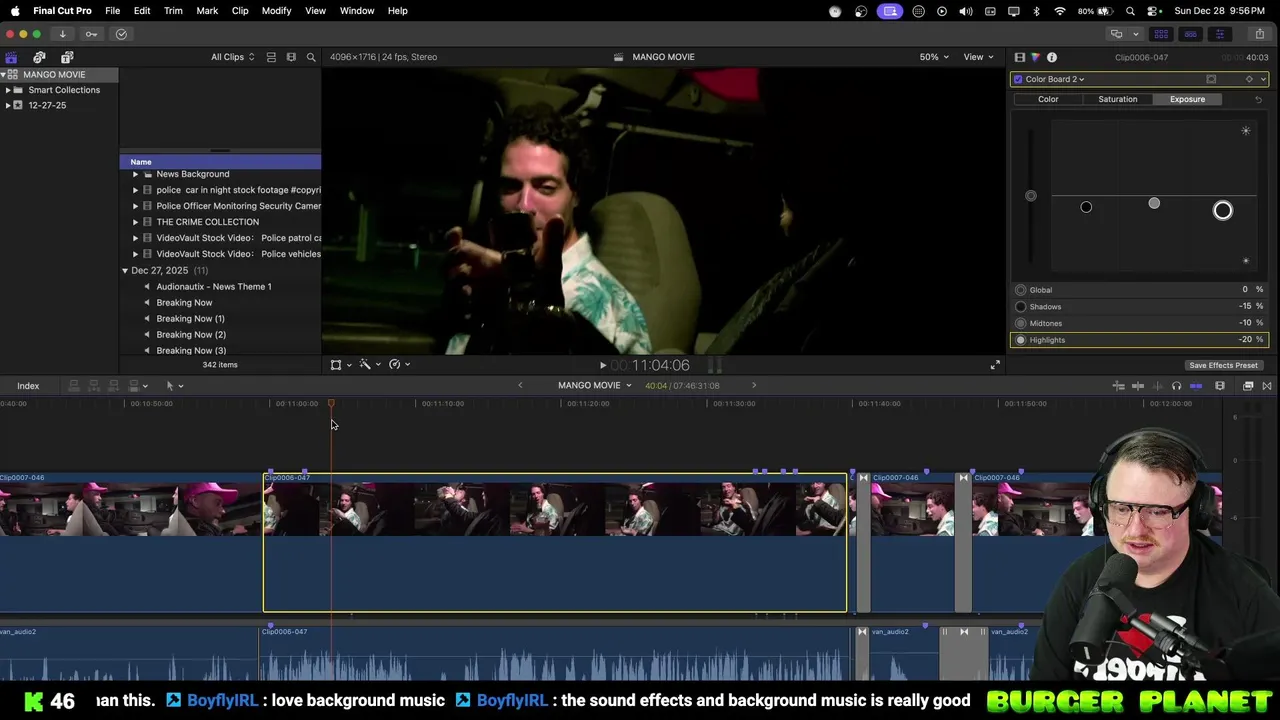Show the Effects browser

[1248, 386]
